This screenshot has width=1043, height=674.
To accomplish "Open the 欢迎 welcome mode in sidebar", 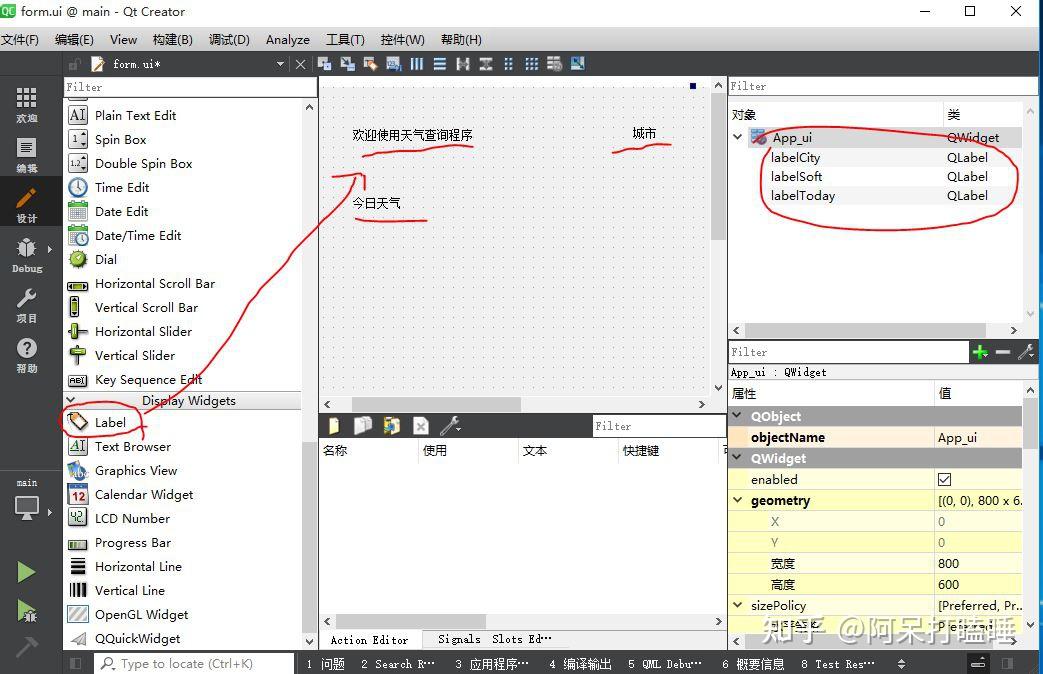I will coord(27,105).
